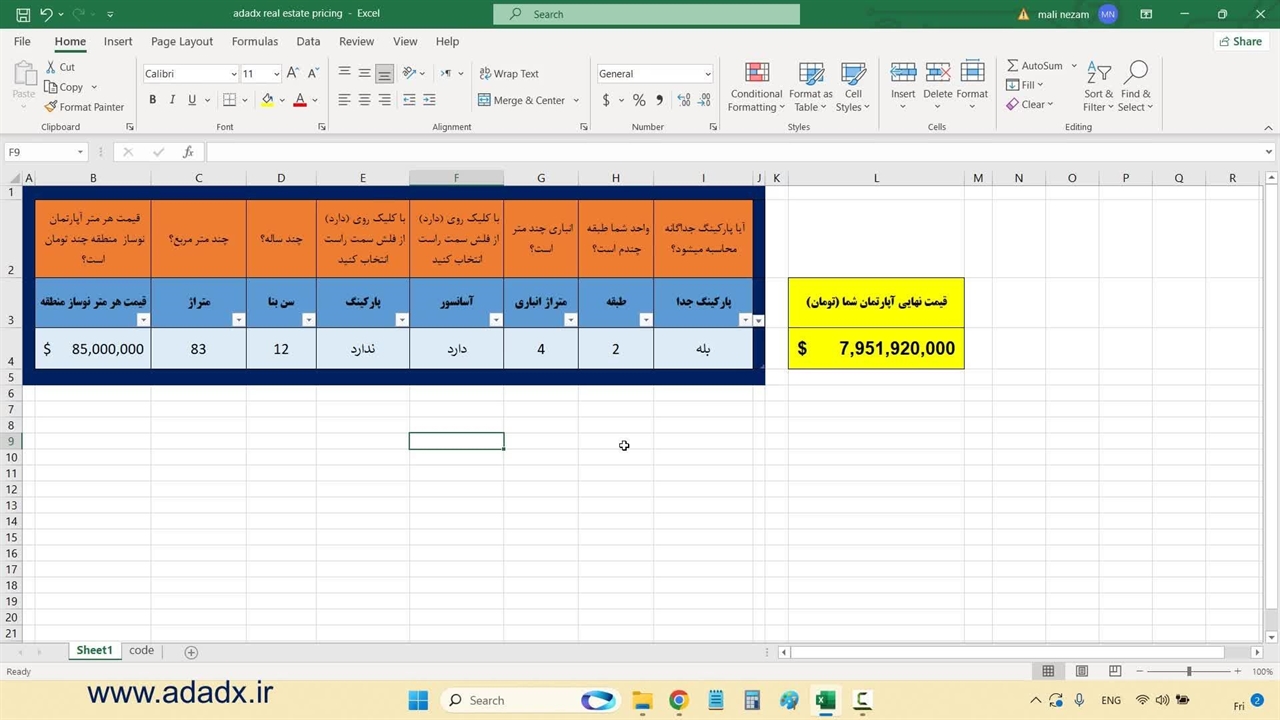Screen dimensions: 1280x720
Task: Toggle Bold formatting
Action: point(153,100)
